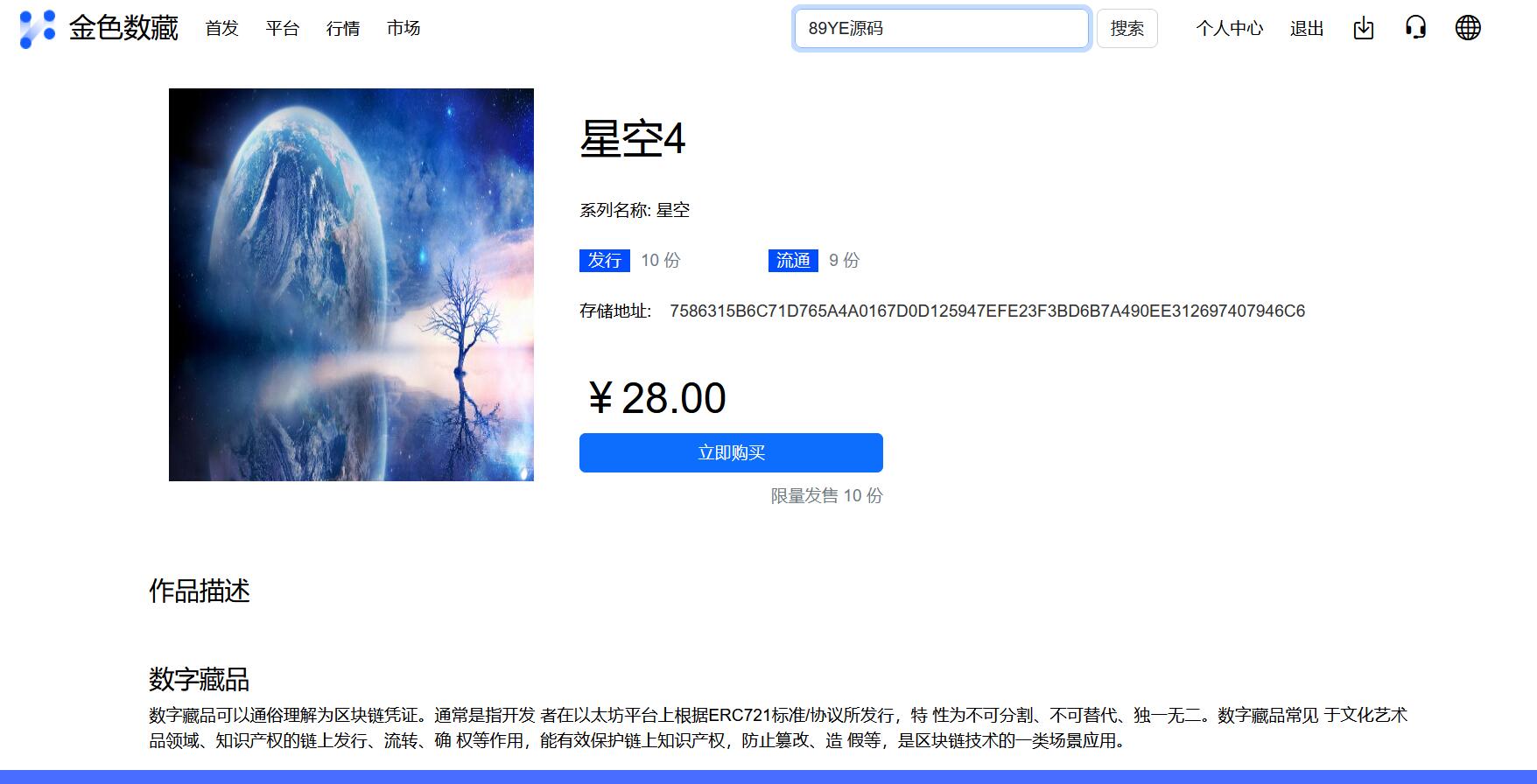Image resolution: width=1537 pixels, height=784 pixels.
Task: Click the 星空4 artwork image
Action: [351, 284]
